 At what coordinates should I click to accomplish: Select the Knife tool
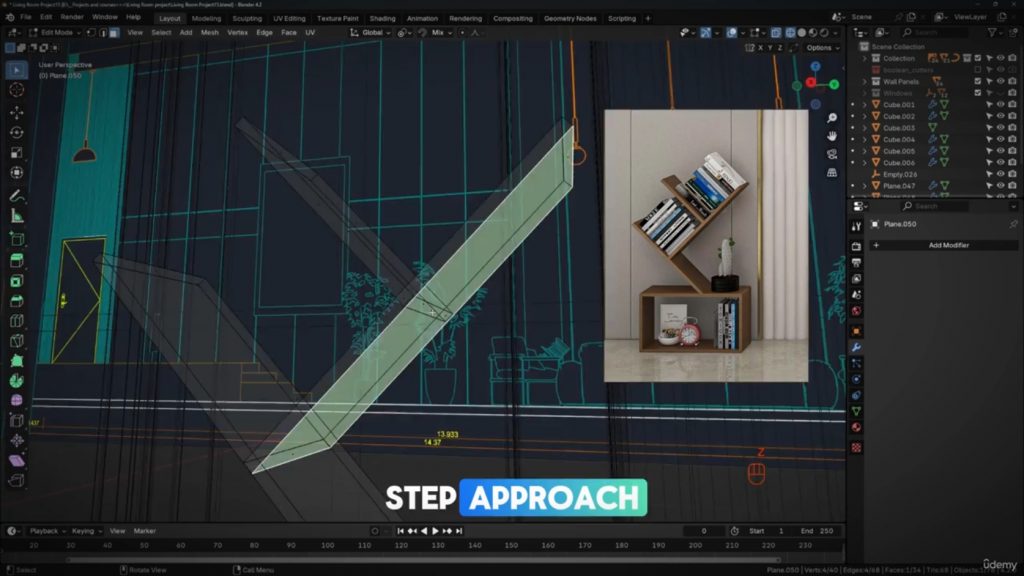coord(17,340)
